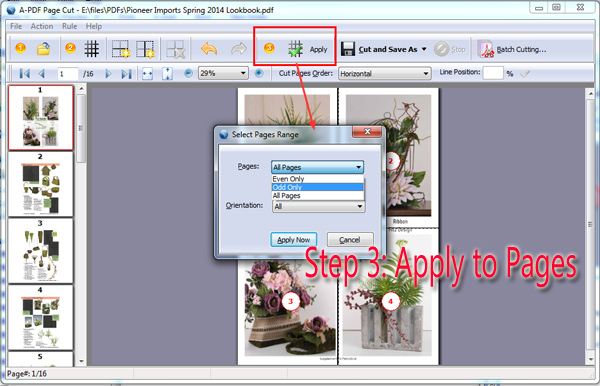Viewport: 600px width, 386px height.
Task: Click the zoom in round icon
Action: (x=259, y=73)
